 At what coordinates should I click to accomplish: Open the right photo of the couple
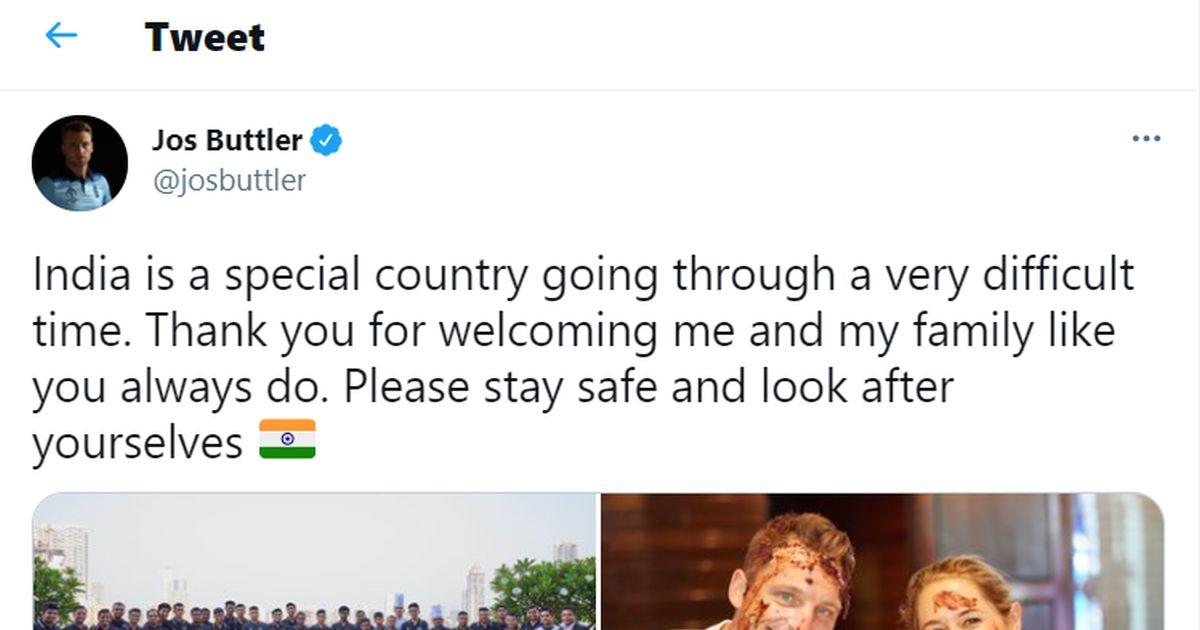[882, 561]
